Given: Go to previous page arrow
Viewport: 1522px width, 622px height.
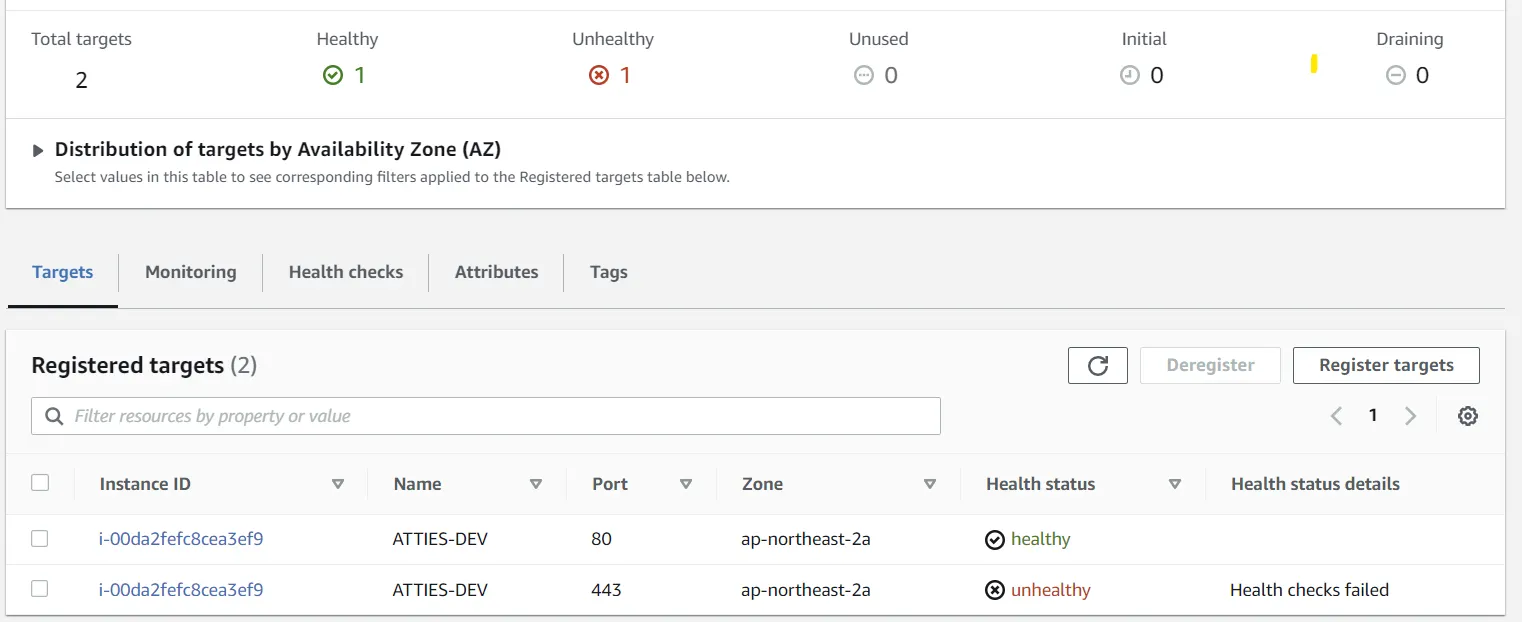Looking at the screenshot, I should point(1336,416).
